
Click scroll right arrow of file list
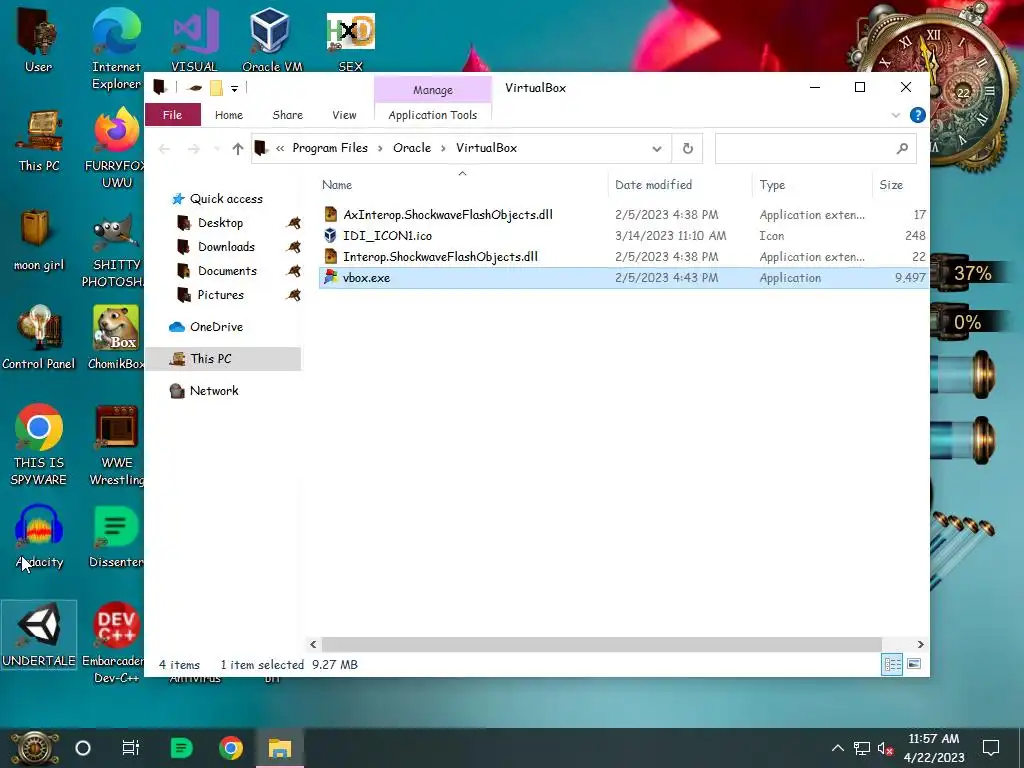(x=920, y=645)
